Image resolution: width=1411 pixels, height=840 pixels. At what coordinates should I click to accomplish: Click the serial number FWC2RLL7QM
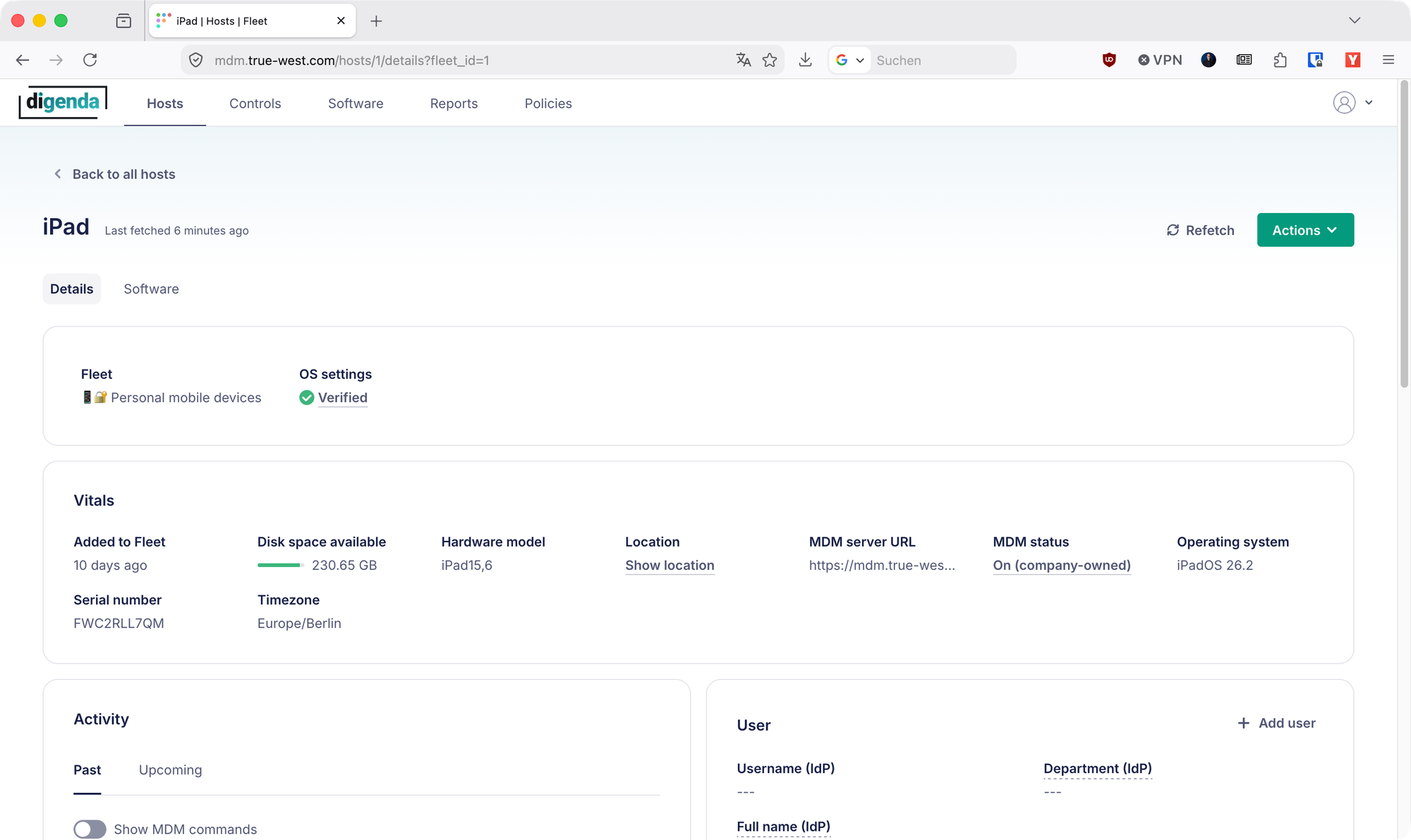click(119, 623)
